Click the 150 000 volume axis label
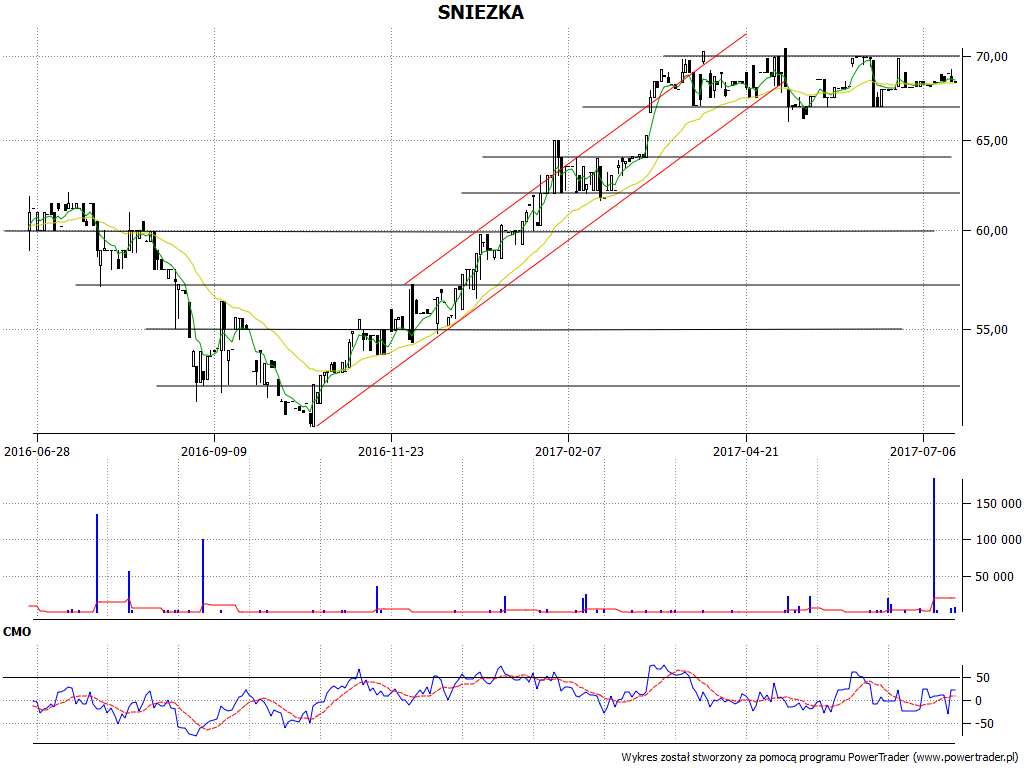This screenshot has width=1024, height=768. (x=999, y=504)
